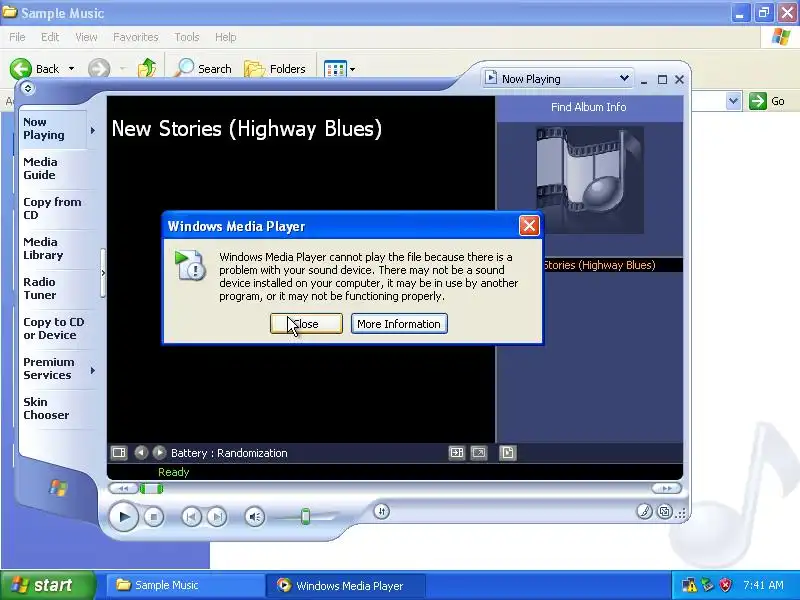This screenshot has height=600, width=800.
Task: Open the File menu in Sample Music
Action: point(17,37)
